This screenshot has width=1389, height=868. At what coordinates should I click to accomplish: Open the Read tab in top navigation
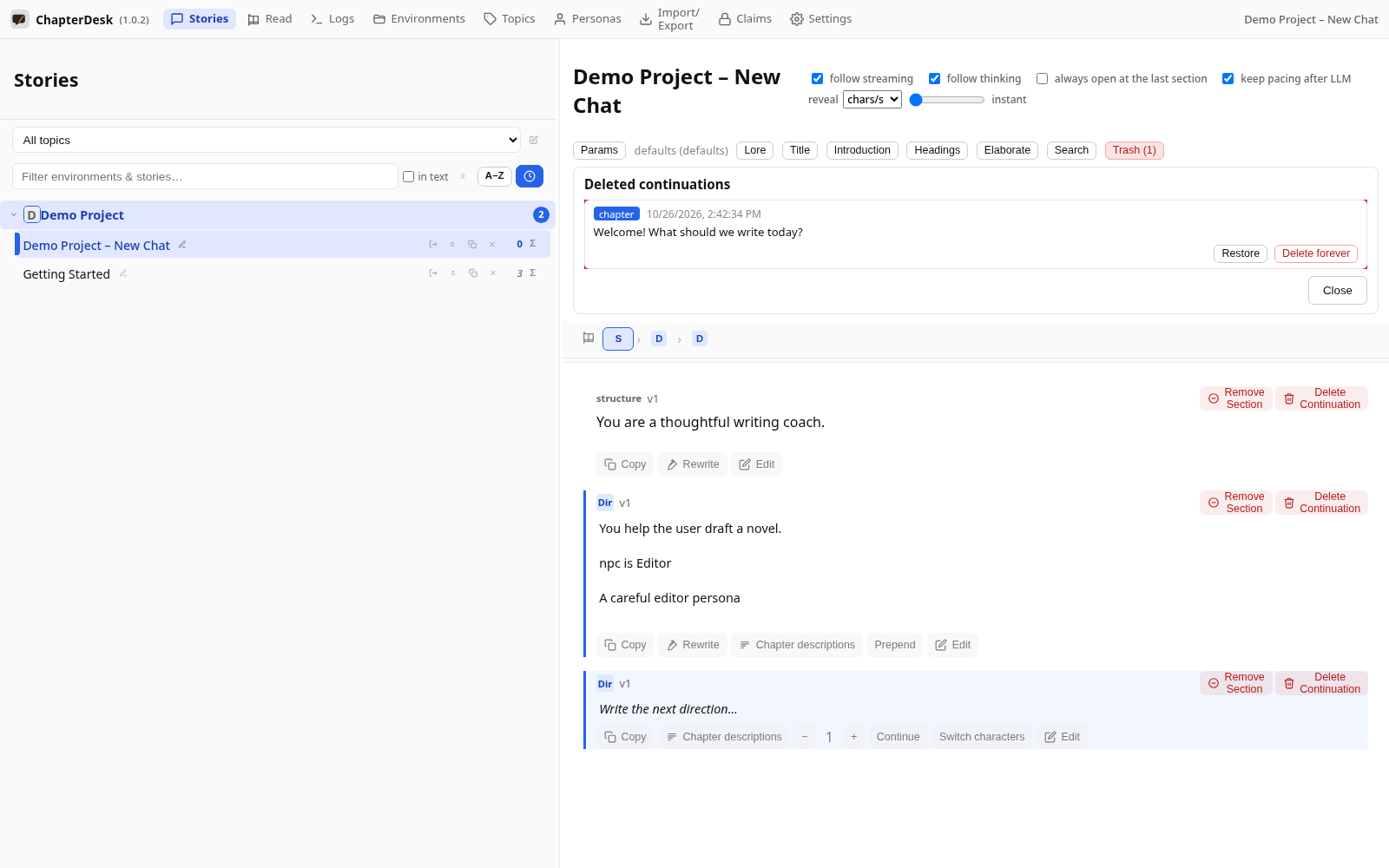(x=269, y=19)
